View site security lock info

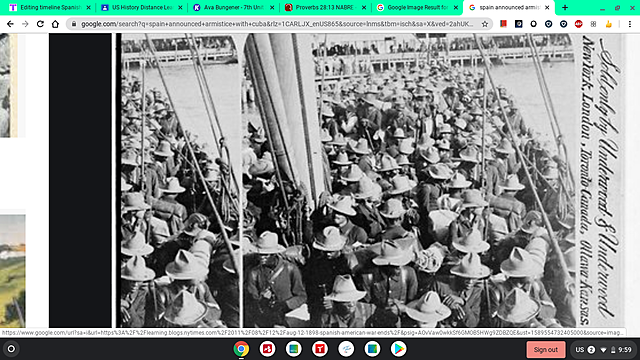[73, 24]
